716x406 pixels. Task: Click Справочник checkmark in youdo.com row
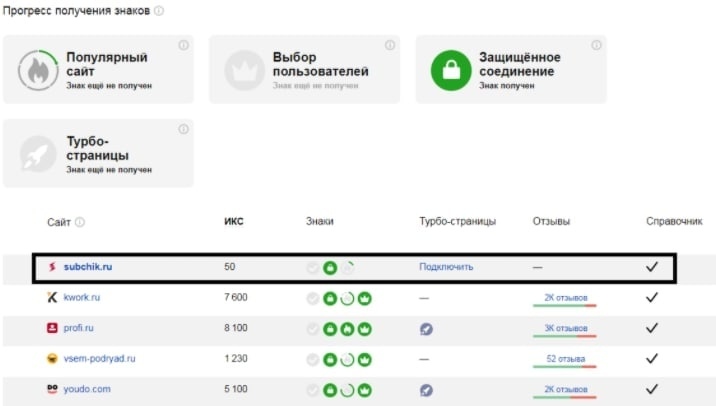pyautogui.click(x=652, y=389)
